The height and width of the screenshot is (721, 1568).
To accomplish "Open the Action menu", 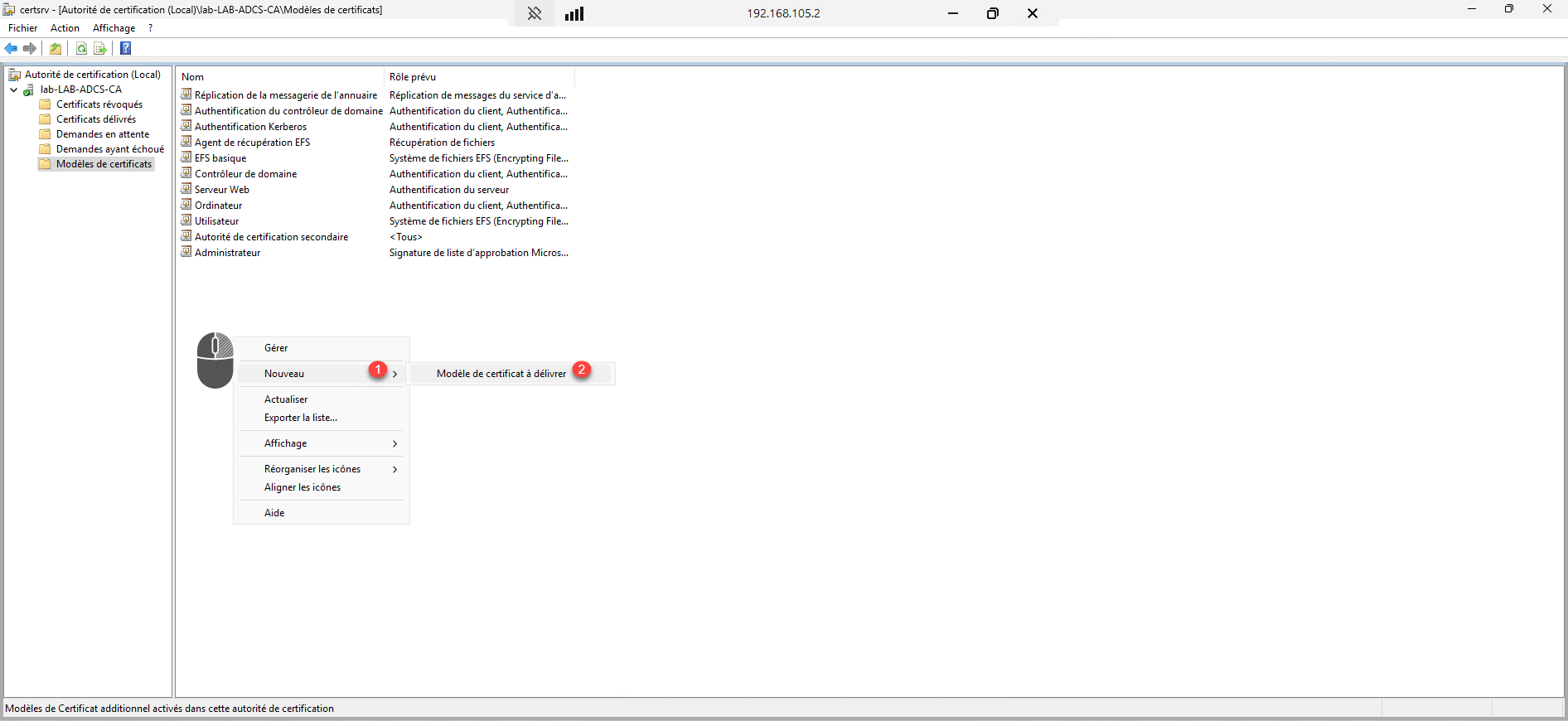I will 65,28.
